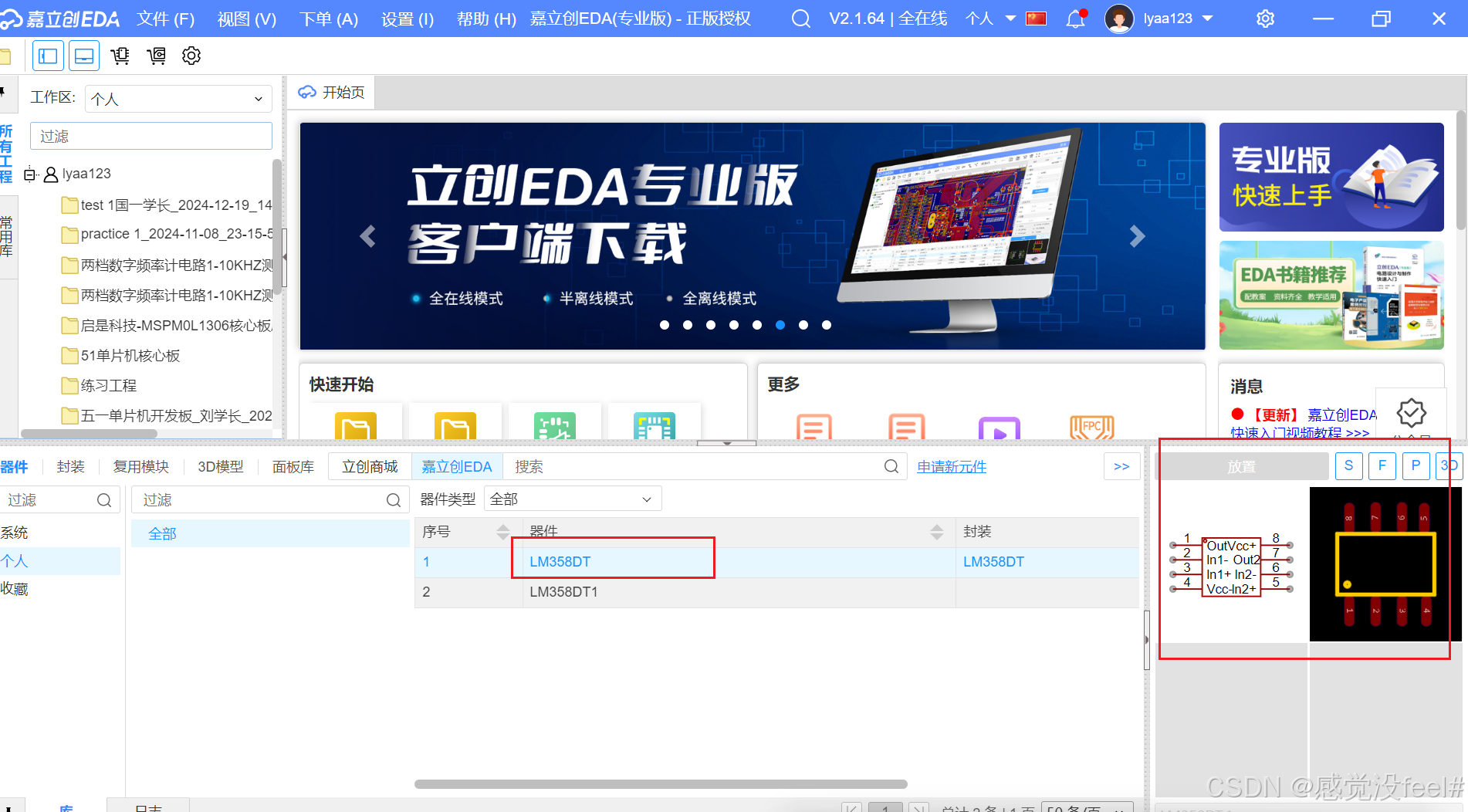This screenshot has width=1468, height=812.
Task: Expand the lyaa123 account dropdown arrow
Action: coord(1208,19)
